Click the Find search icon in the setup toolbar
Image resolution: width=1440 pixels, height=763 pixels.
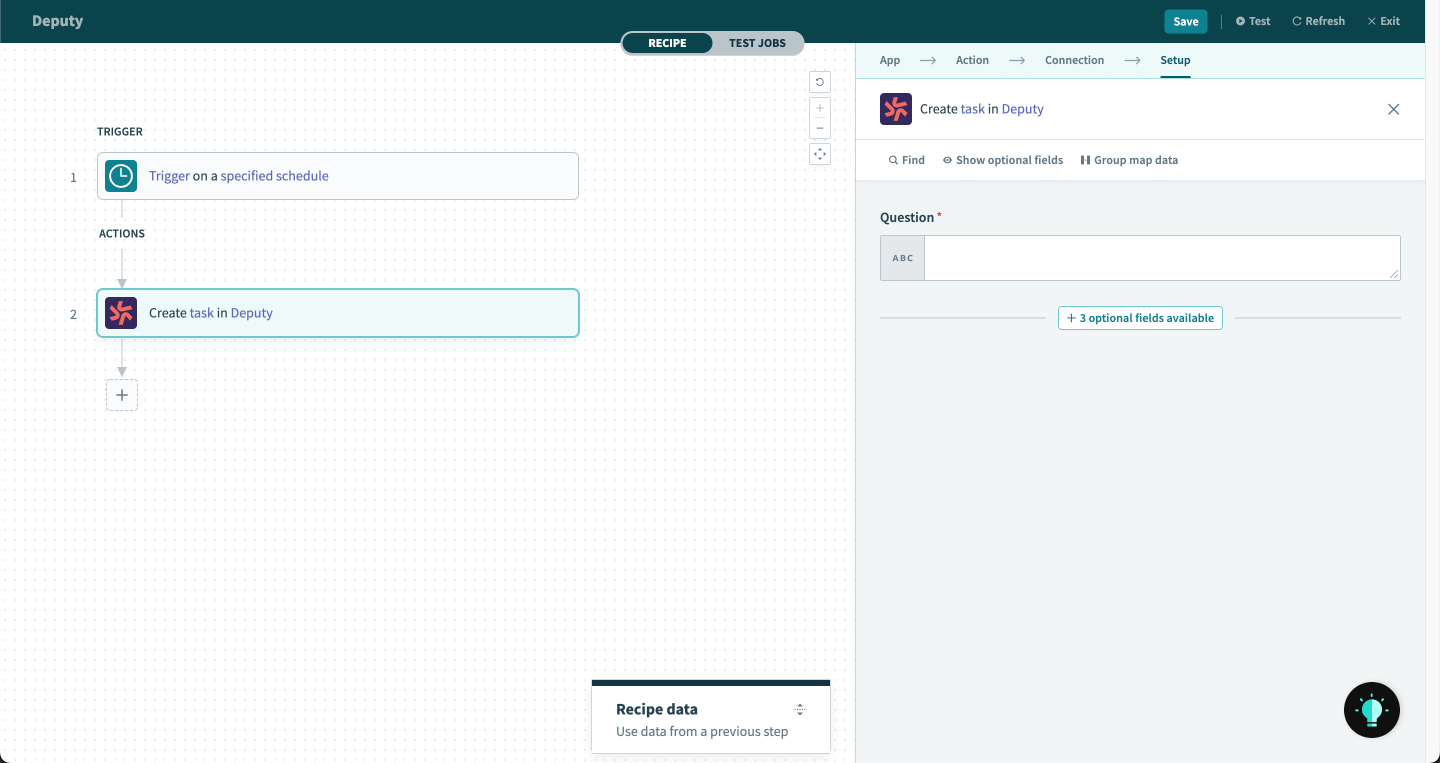(893, 159)
